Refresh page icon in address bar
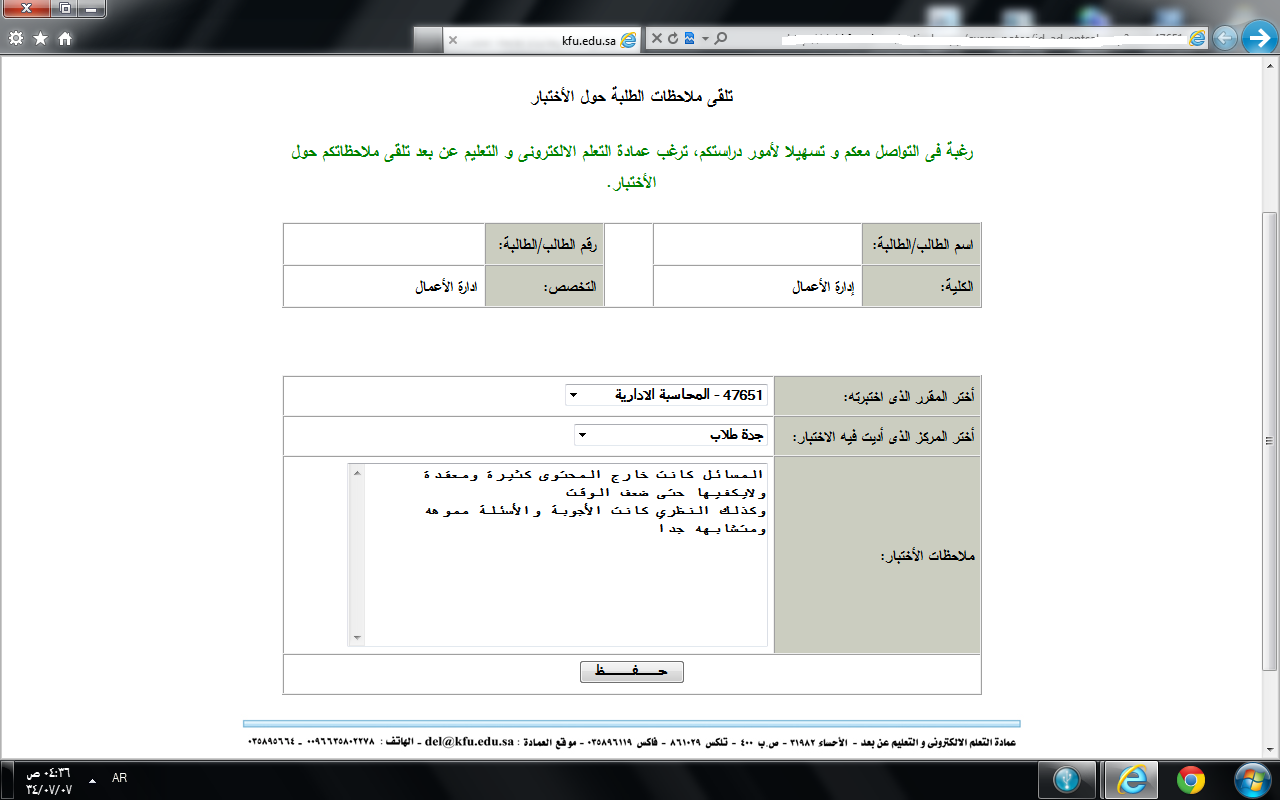 coord(673,39)
